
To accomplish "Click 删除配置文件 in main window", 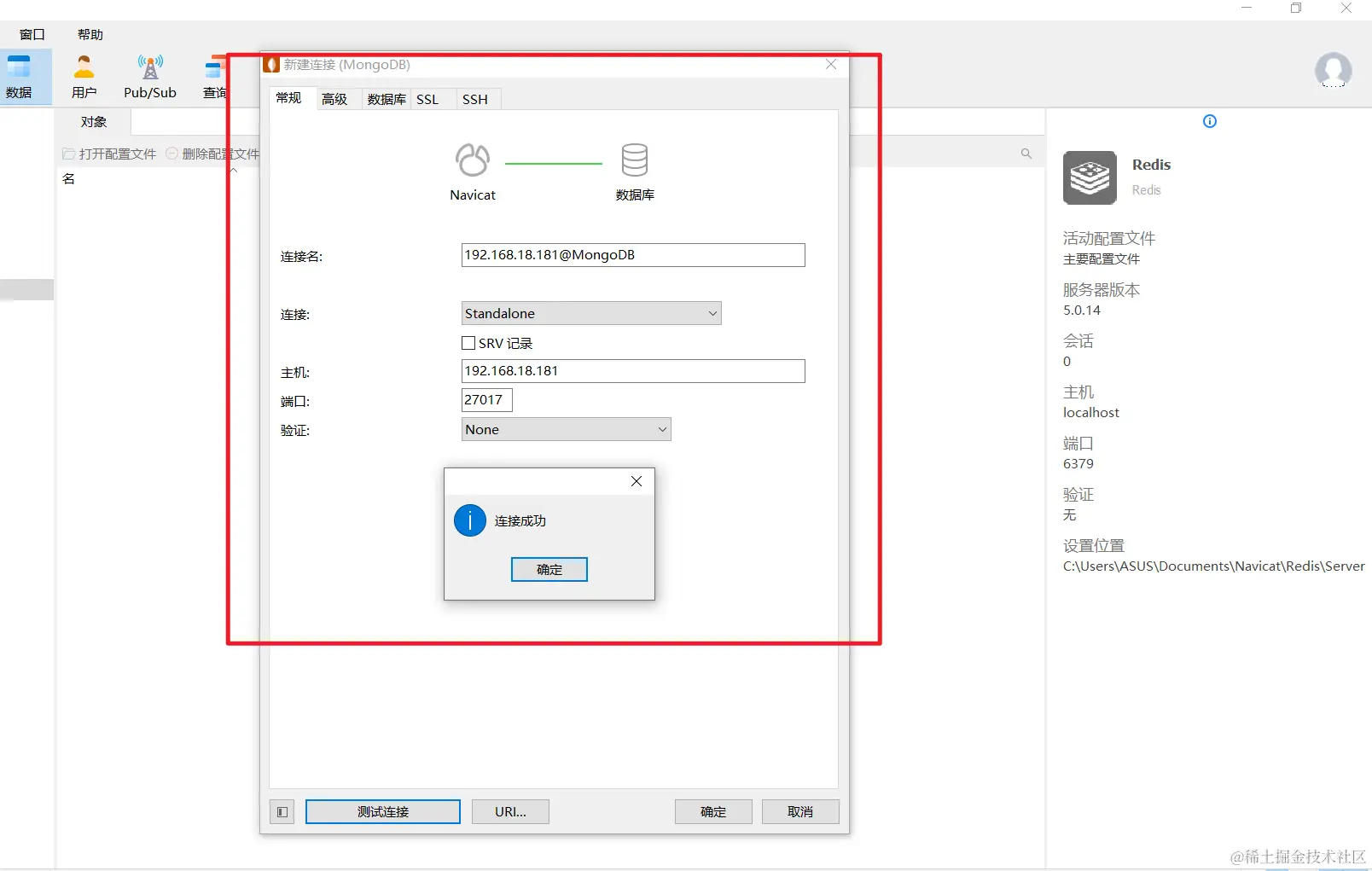I will (212, 154).
